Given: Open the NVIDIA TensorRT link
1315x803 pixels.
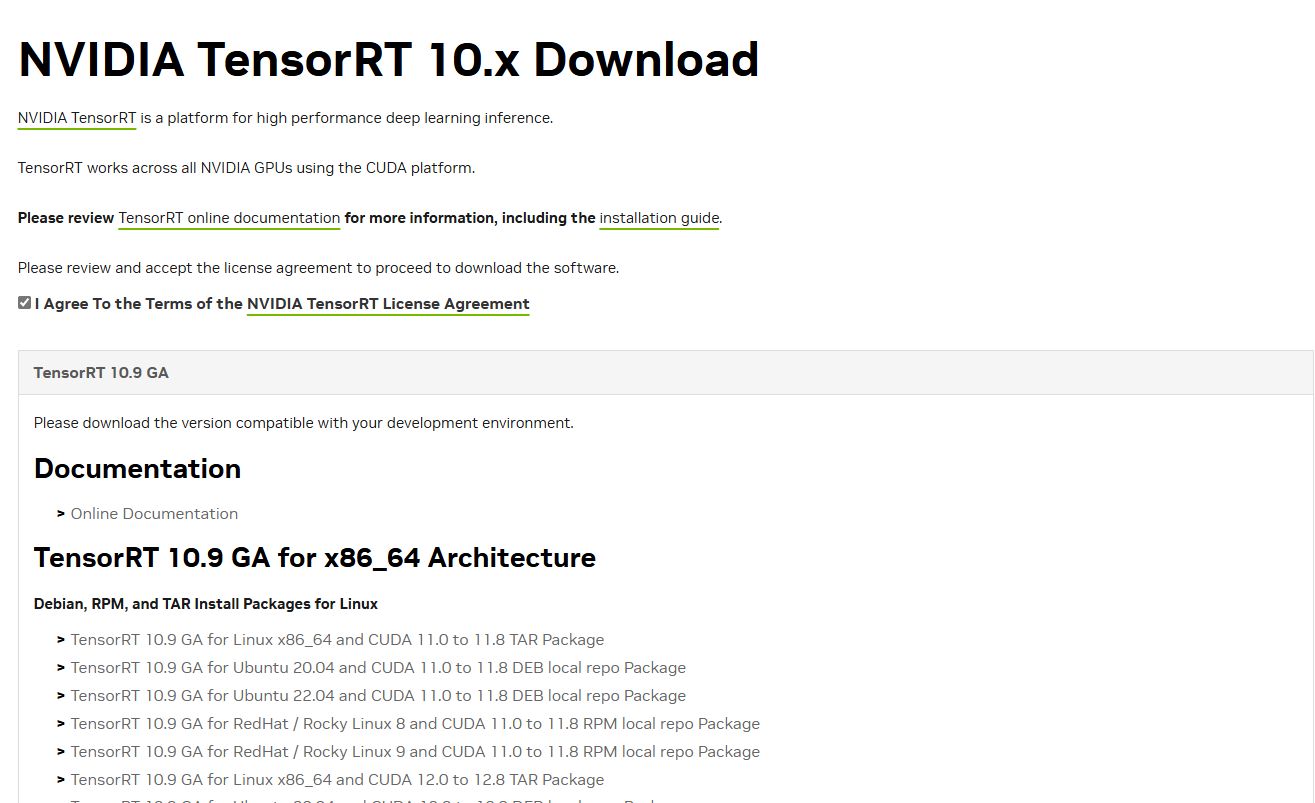Looking at the screenshot, I should point(77,118).
